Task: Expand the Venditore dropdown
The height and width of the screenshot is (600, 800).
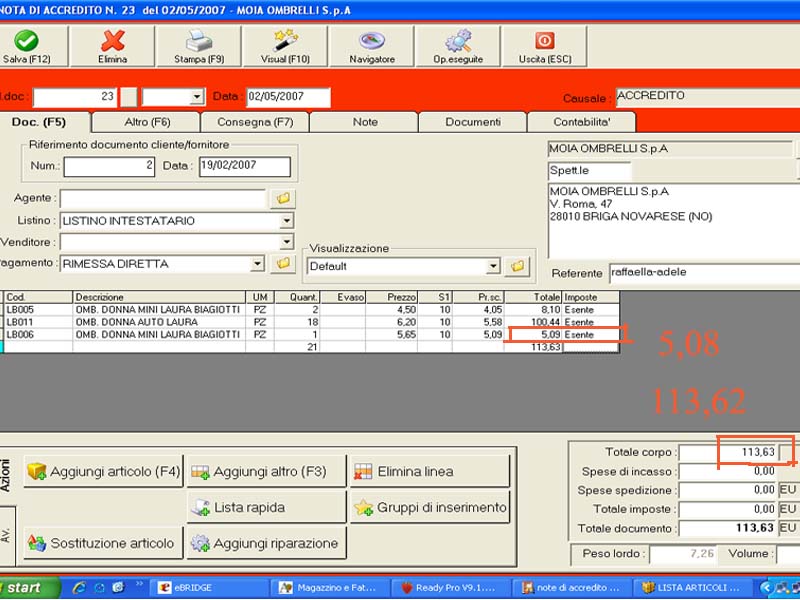Action: (287, 241)
